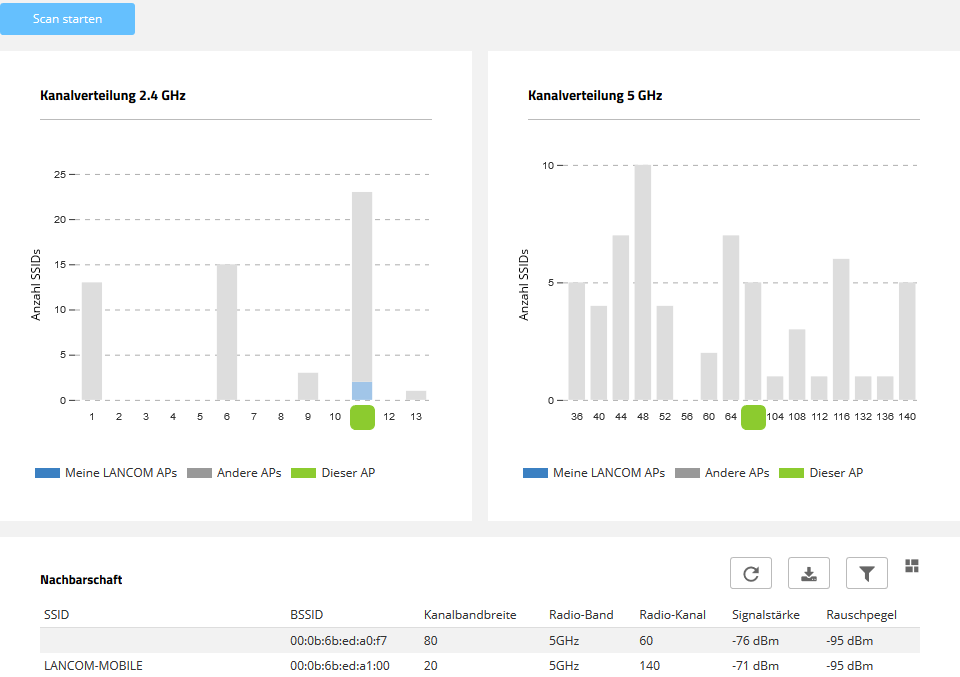Toggle Dieser AP in 5 GHz legend
Image resolution: width=960 pixels, height=677 pixels.
[x=822, y=472]
